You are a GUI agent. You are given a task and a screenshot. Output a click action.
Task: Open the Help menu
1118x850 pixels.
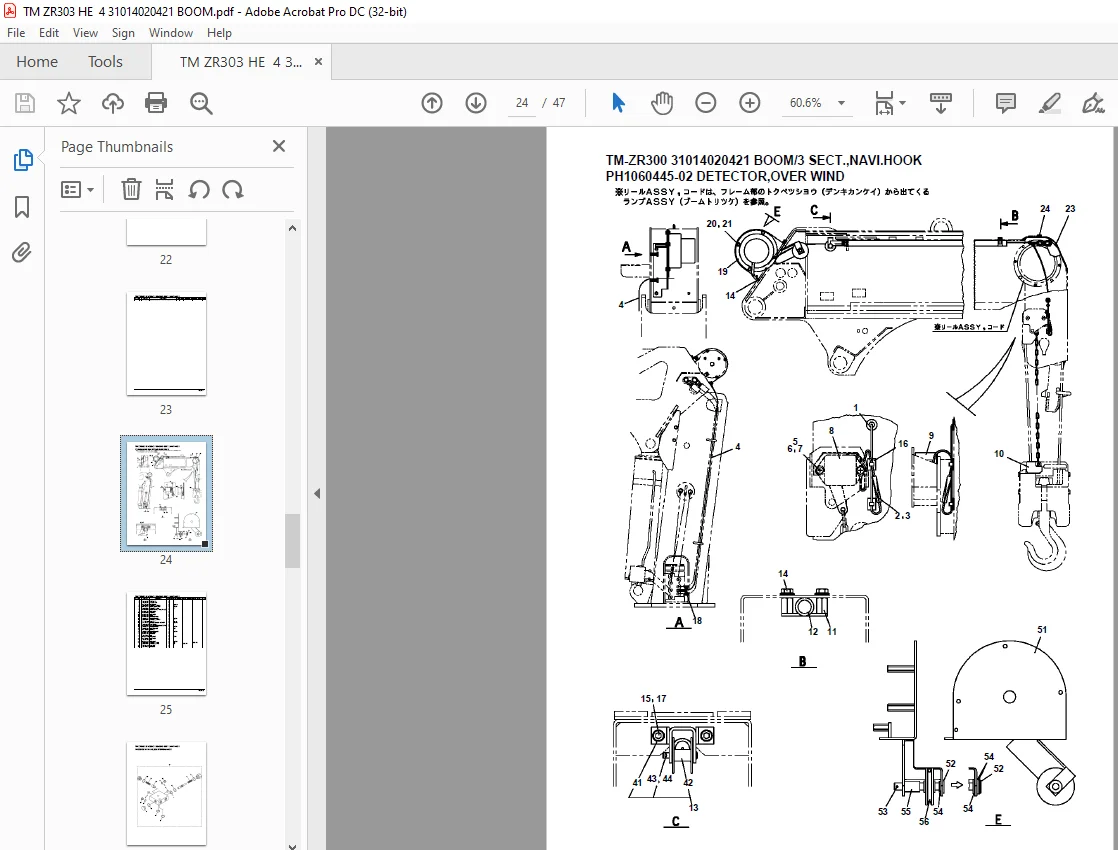pyautogui.click(x=219, y=33)
